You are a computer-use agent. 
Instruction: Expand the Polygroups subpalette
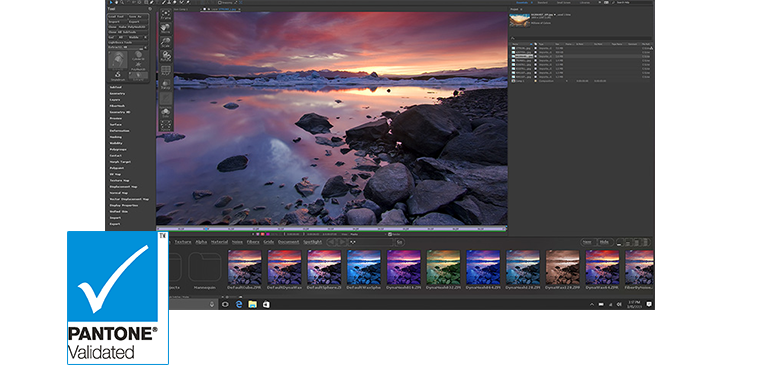(x=118, y=149)
